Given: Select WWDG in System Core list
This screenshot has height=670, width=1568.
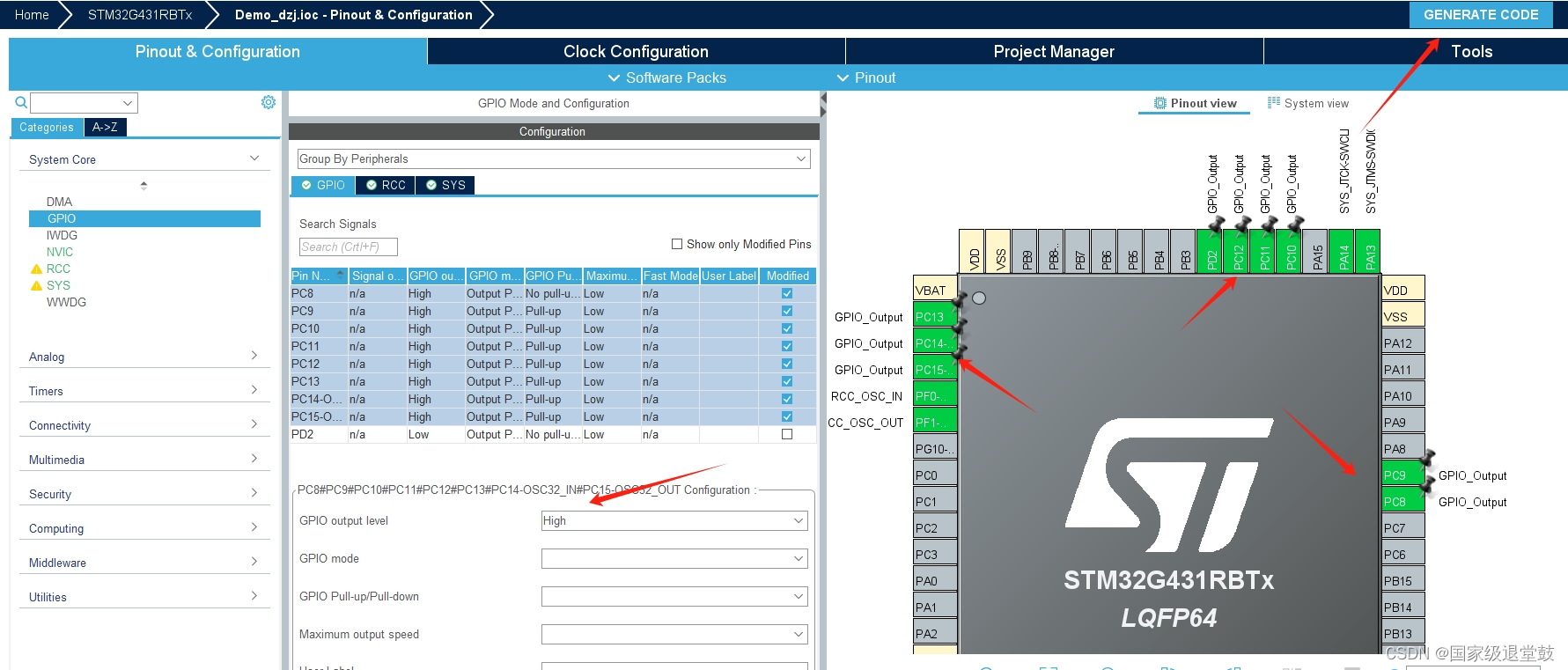Looking at the screenshot, I should click(66, 302).
